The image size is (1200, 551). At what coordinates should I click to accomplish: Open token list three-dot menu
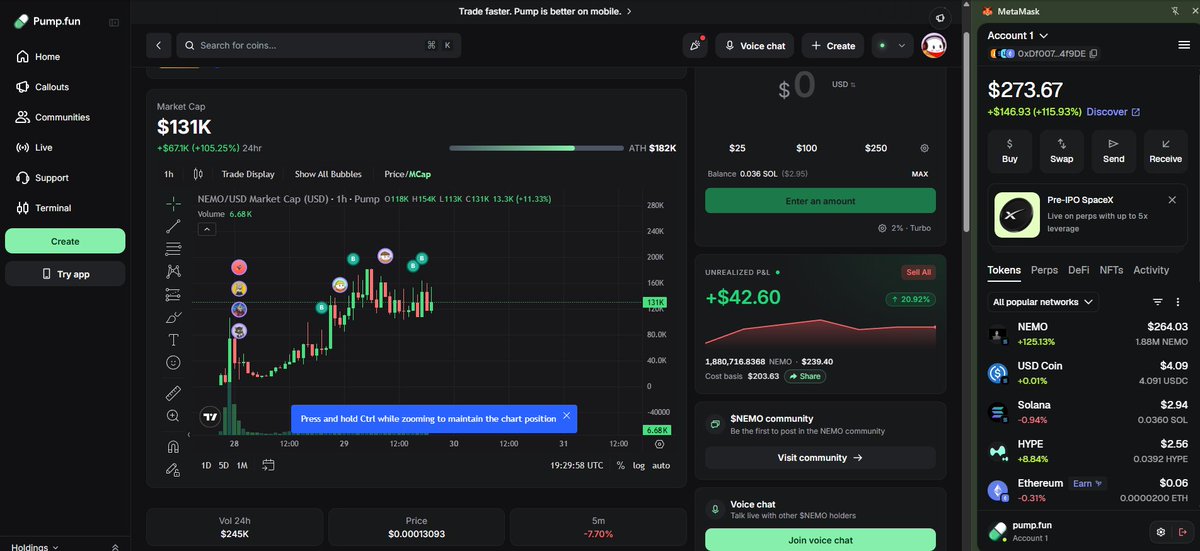[x=1179, y=301]
